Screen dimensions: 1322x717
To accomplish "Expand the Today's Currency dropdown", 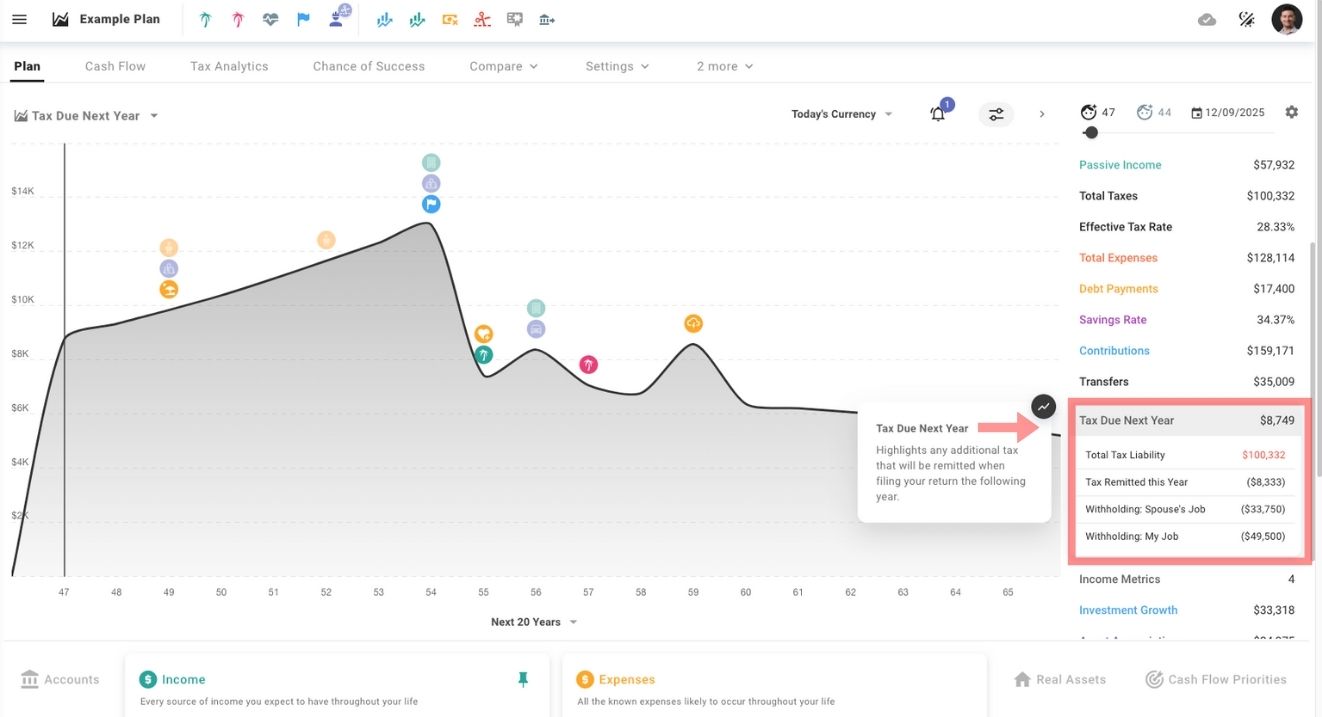I will [841, 114].
